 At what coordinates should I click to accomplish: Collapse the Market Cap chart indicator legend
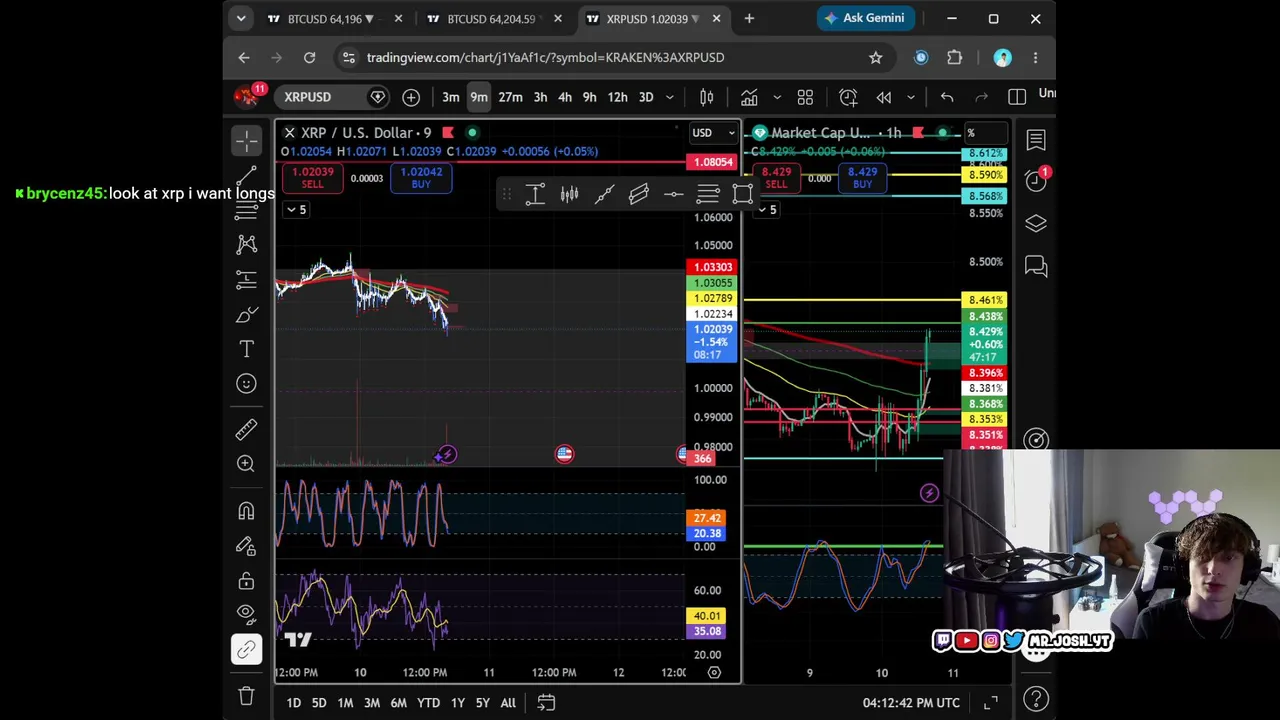pyautogui.click(x=766, y=209)
